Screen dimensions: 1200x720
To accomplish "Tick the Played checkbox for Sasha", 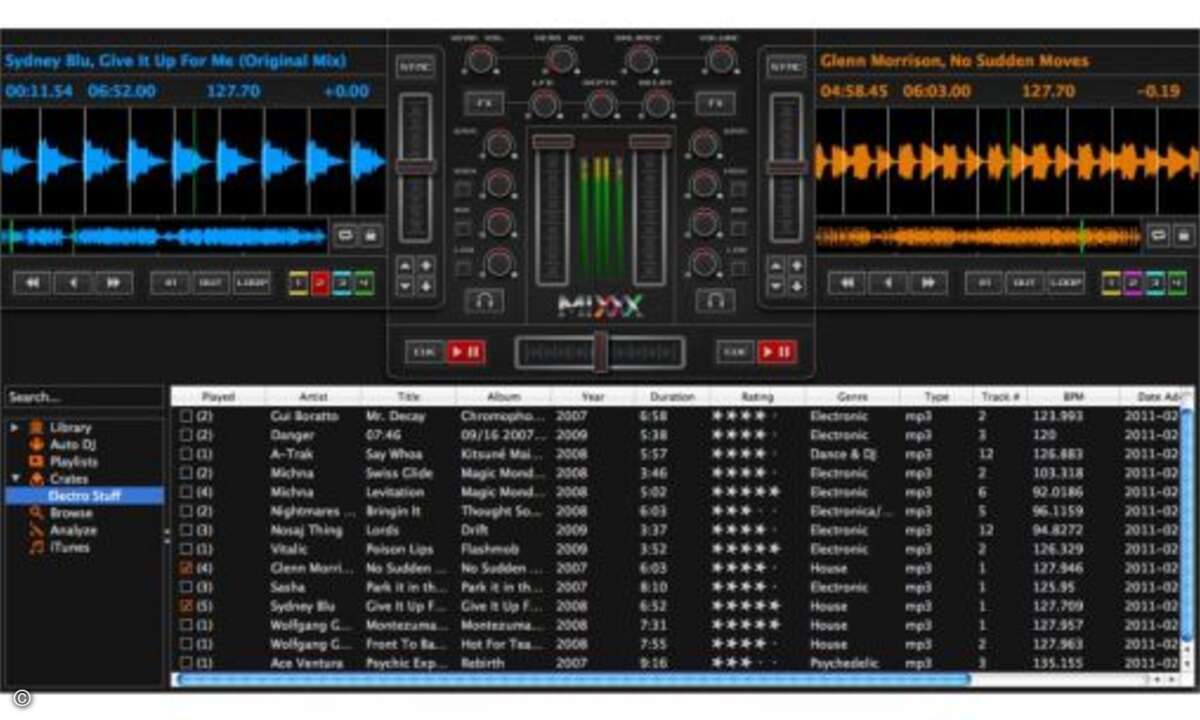I will tap(185, 587).
